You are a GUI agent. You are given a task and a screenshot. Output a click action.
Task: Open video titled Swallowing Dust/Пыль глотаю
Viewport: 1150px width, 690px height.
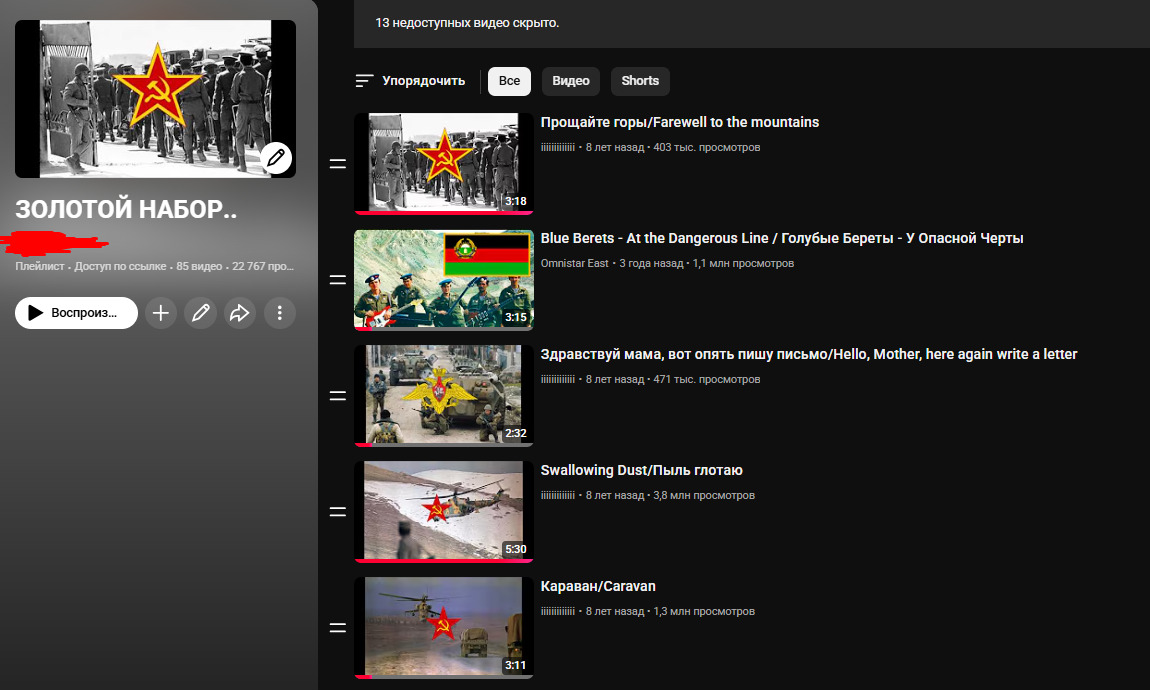(641, 470)
